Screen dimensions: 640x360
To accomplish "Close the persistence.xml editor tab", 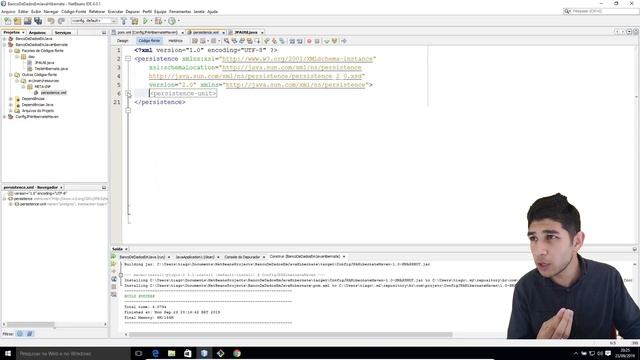I will pyautogui.click(x=223, y=33).
